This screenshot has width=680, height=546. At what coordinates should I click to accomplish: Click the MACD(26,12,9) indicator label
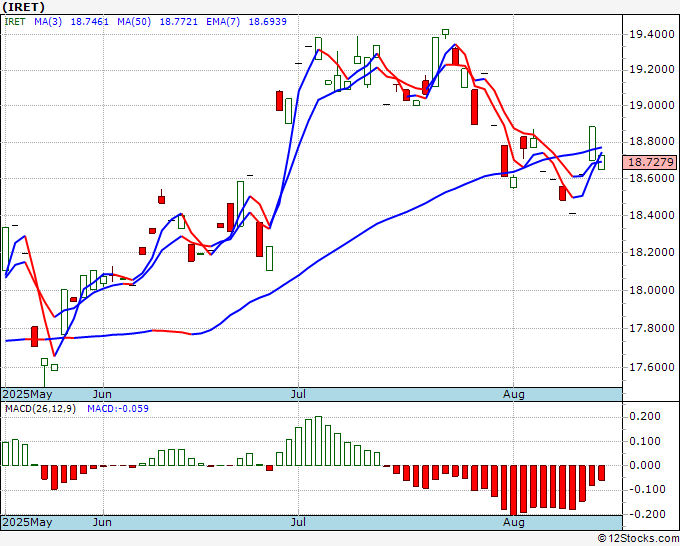coord(40,409)
